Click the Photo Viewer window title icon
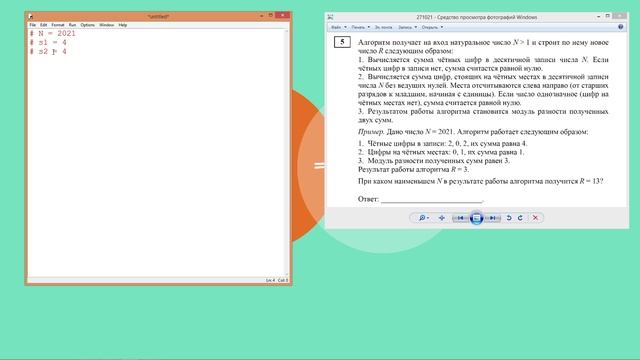640x360 pixels. pyautogui.click(x=330, y=17)
